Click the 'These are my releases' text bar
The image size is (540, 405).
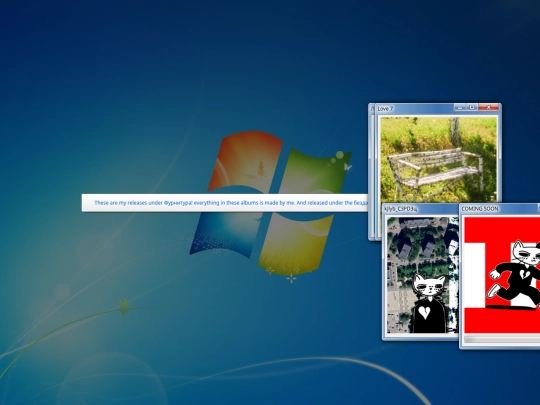click(225, 203)
